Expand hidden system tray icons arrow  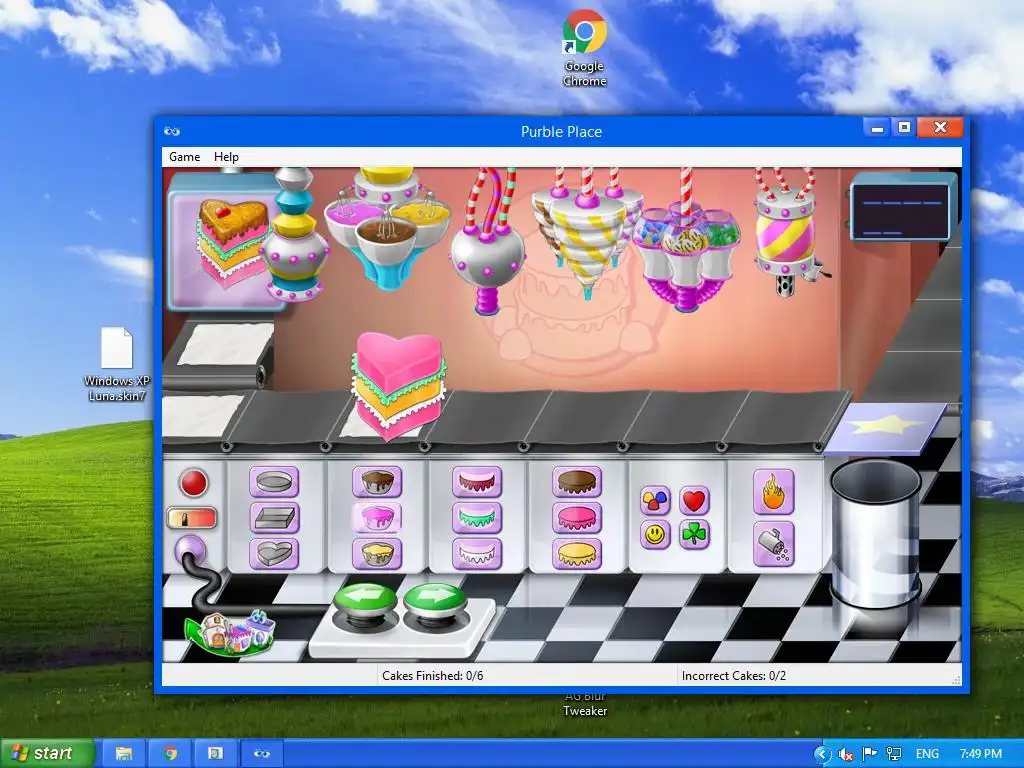tap(822, 754)
